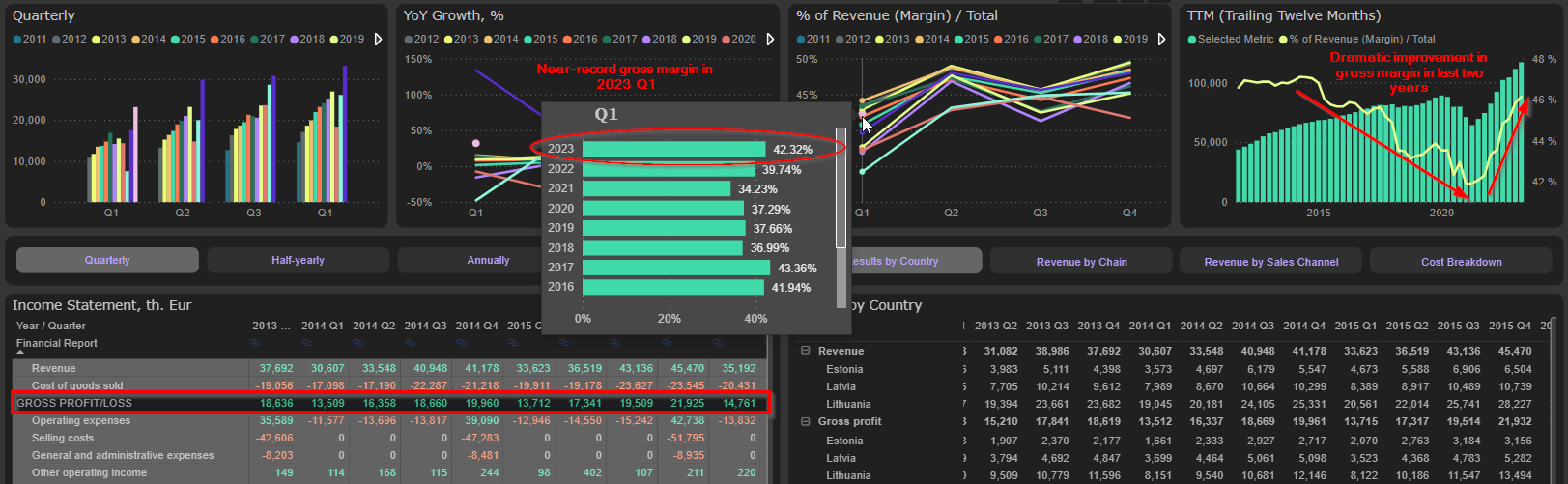This screenshot has width=1568, height=484.
Task: Collapse the Gross profit row group
Action: point(805,421)
